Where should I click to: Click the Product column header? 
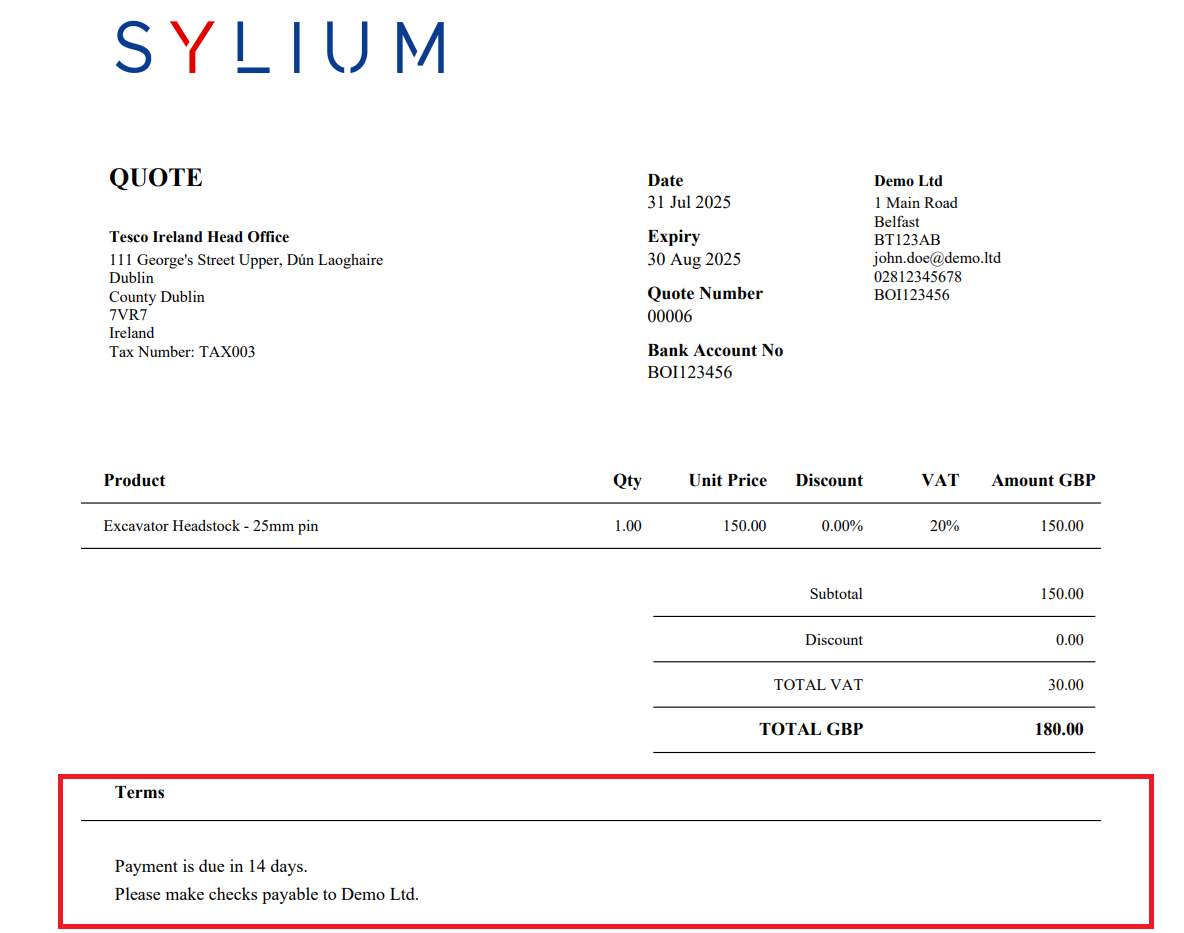point(134,480)
